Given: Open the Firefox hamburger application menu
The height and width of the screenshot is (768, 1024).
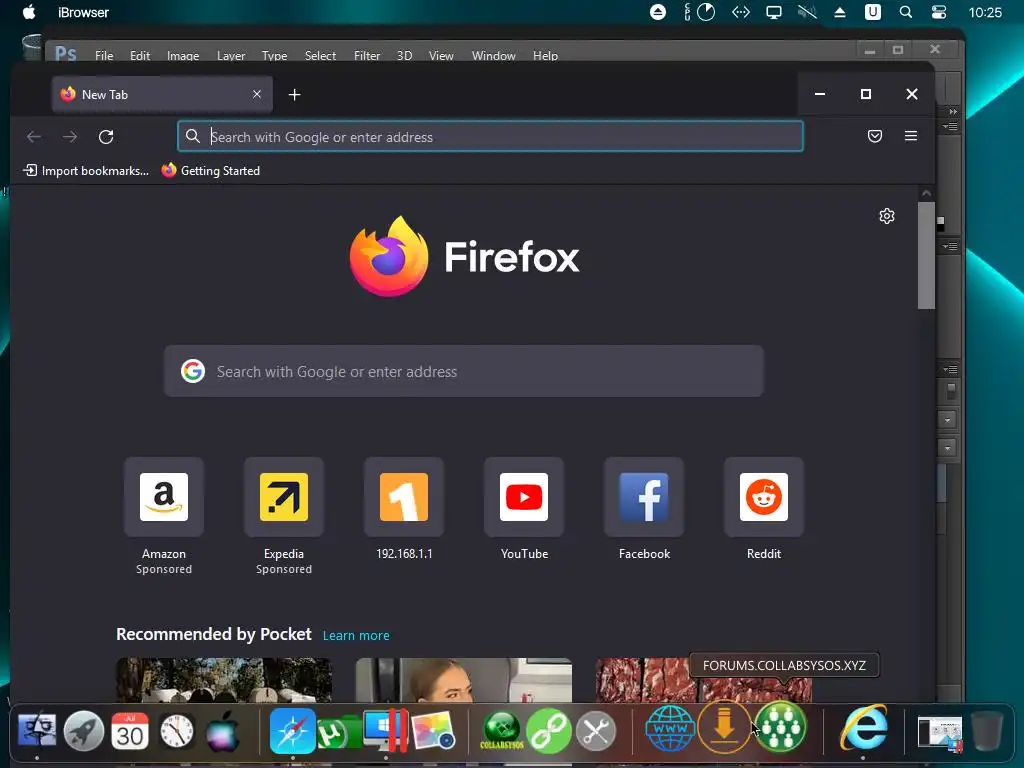Looking at the screenshot, I should pyautogui.click(x=910, y=136).
